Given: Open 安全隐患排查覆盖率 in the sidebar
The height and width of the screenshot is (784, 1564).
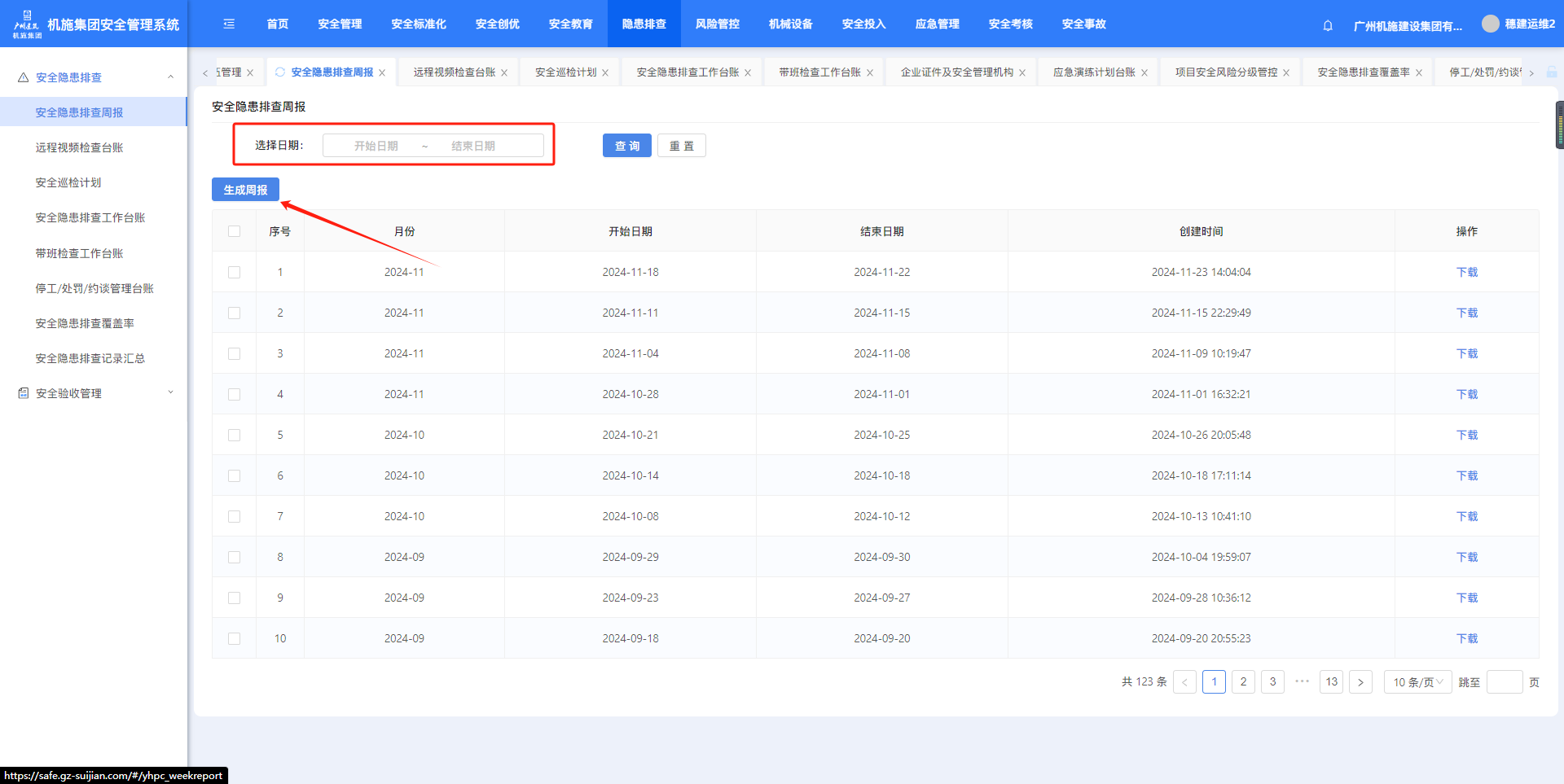Looking at the screenshot, I should (x=85, y=323).
